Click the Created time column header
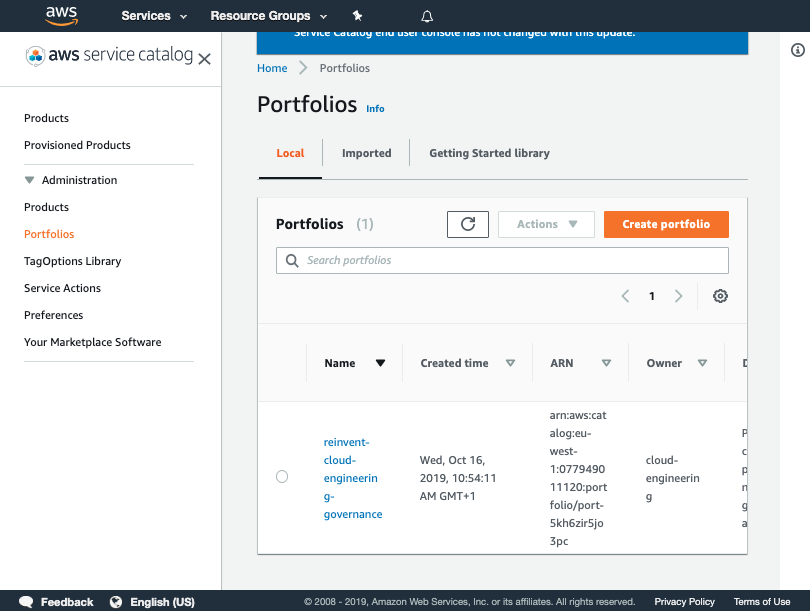The width and height of the screenshot is (810, 611). pos(454,363)
